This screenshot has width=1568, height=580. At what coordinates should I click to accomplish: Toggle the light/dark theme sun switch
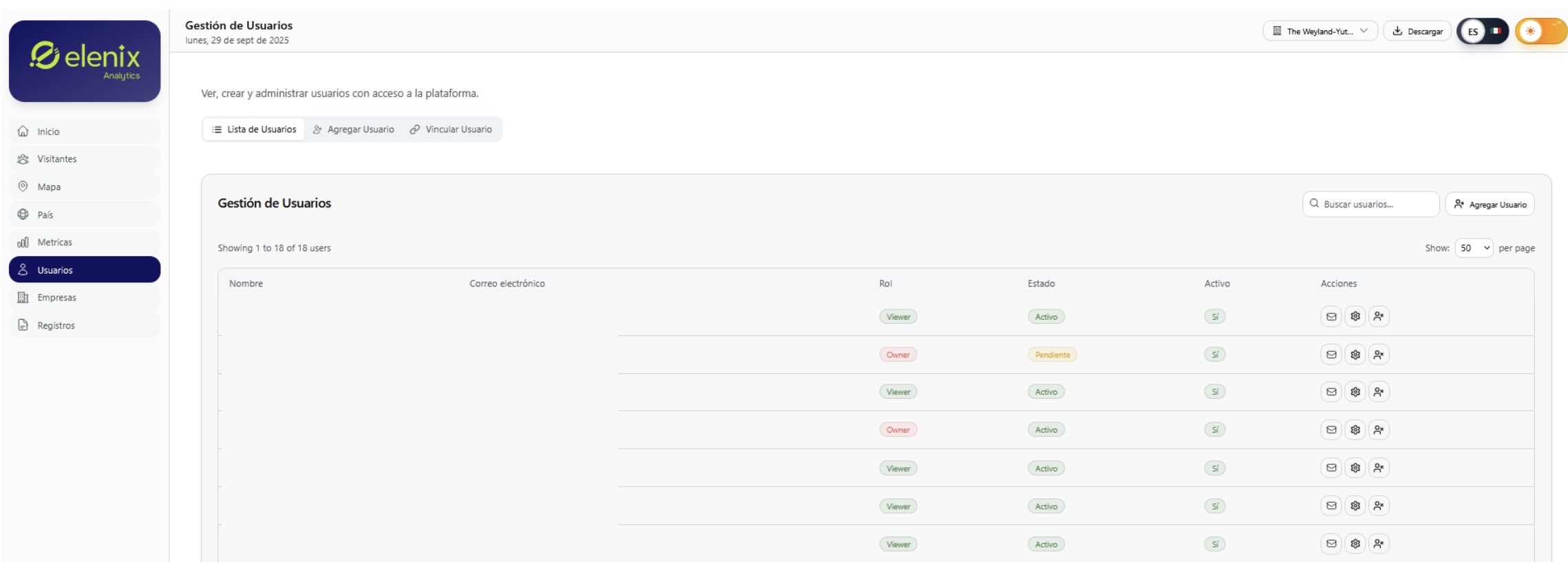[1540, 31]
